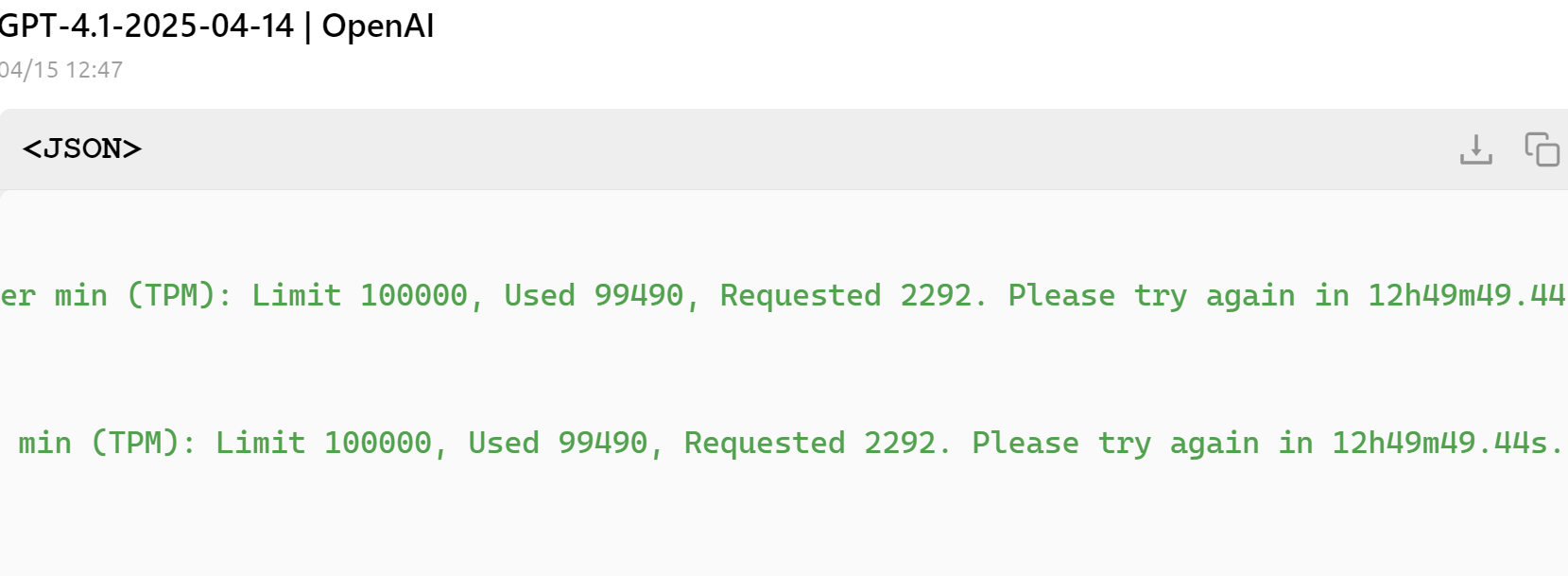Click the OpenAI provider name
Viewport: 1568px width, 576px height.
[378, 26]
